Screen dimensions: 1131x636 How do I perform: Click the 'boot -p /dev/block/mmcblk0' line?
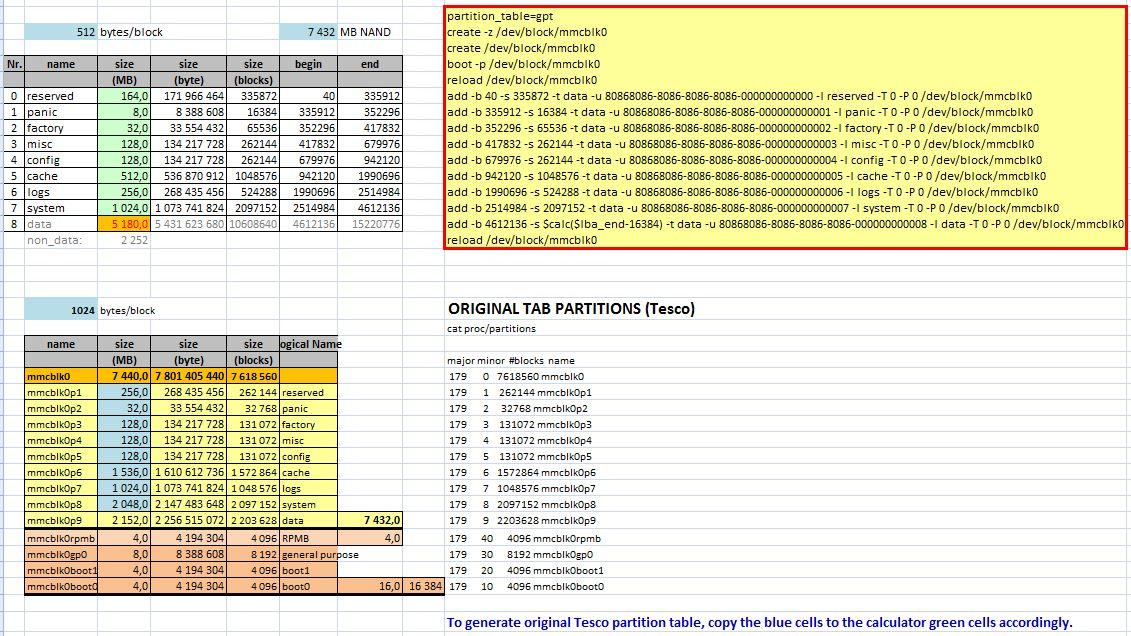524,64
